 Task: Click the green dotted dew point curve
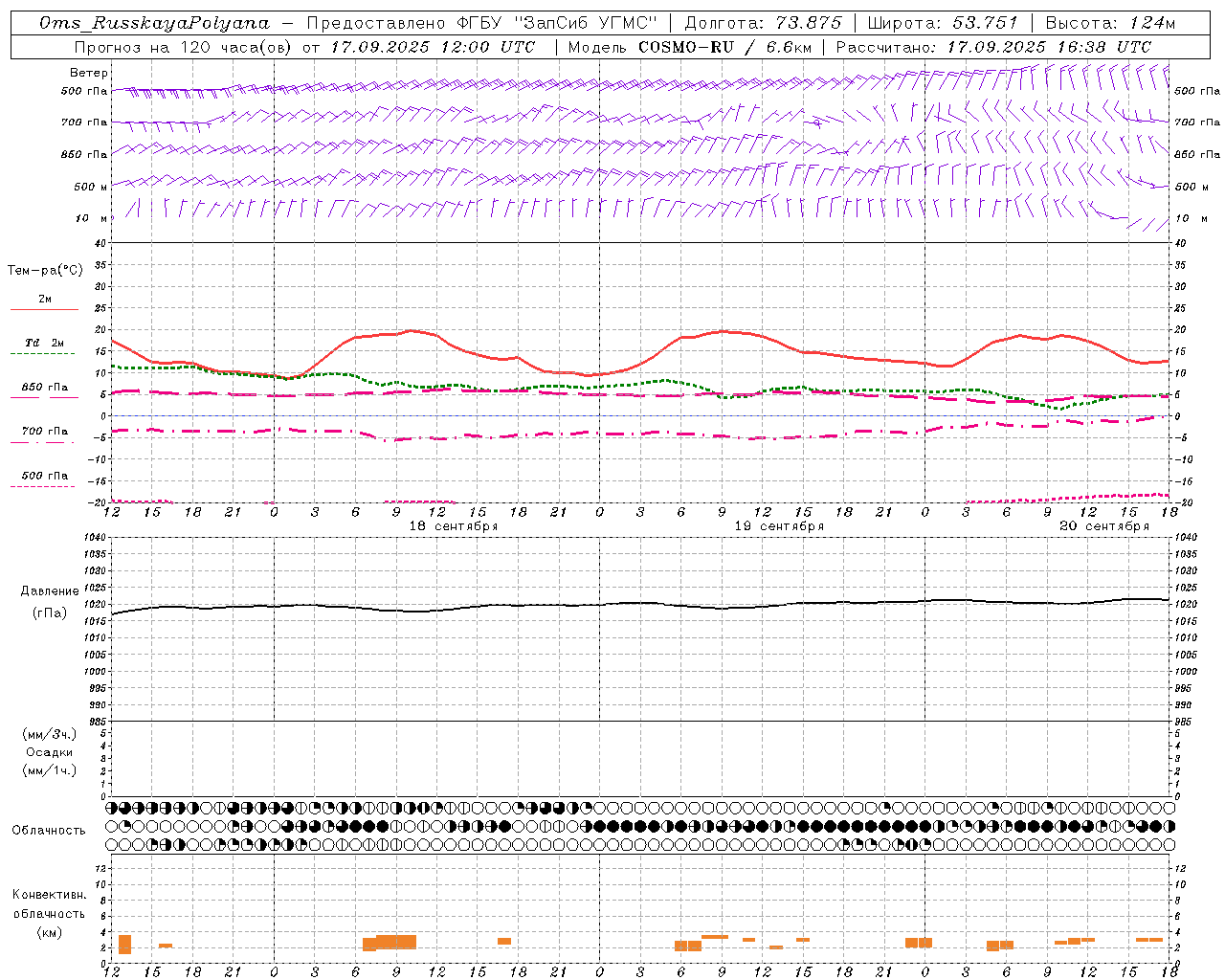640,386
